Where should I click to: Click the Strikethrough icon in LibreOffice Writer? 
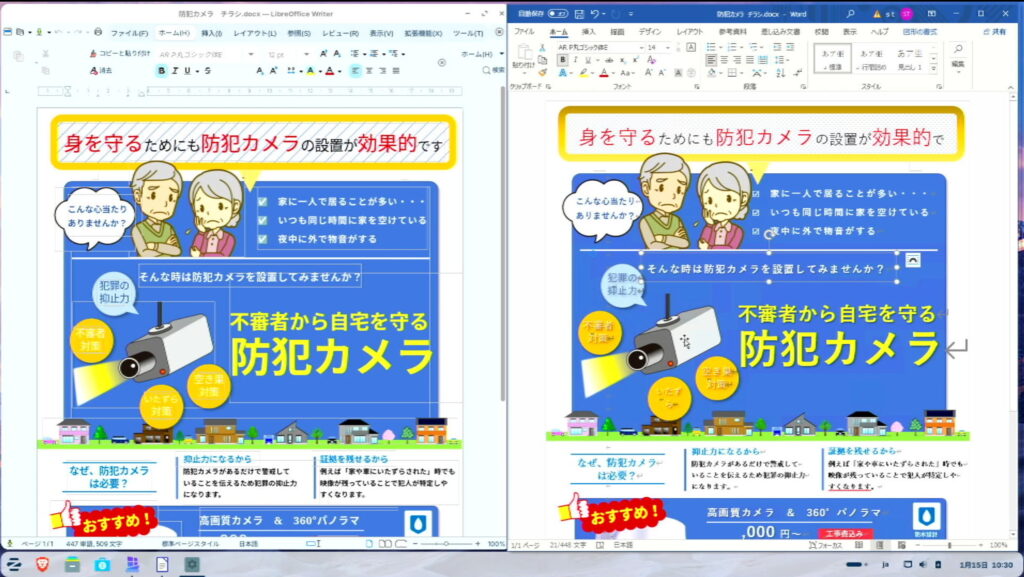[x=207, y=71]
